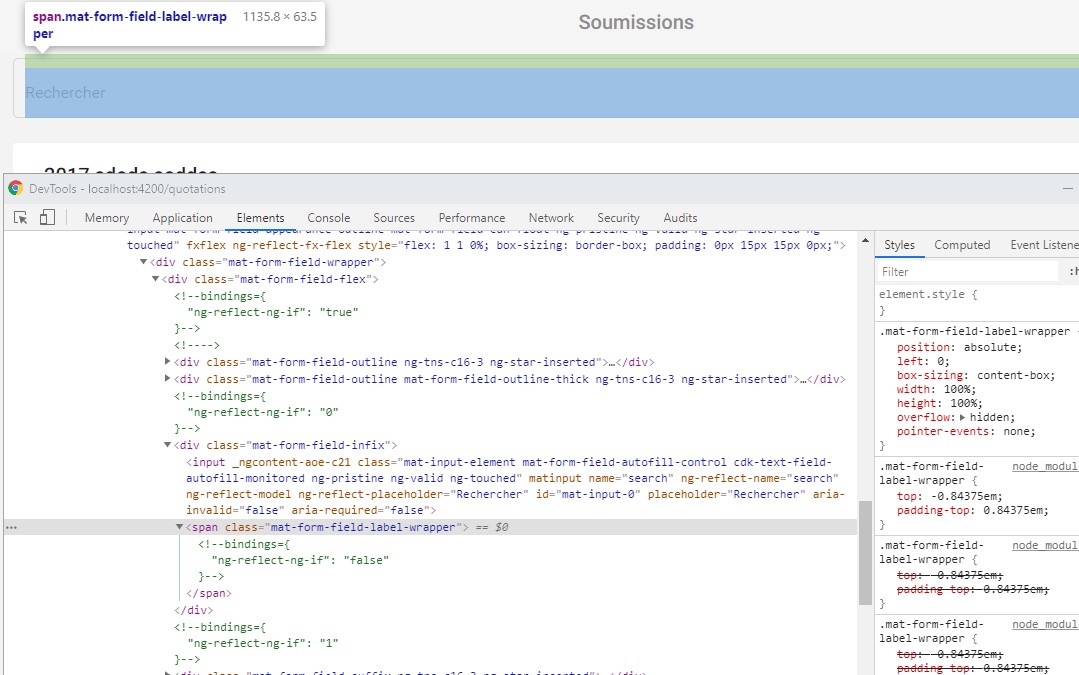Click the three-dot gutter beside selected node
The height and width of the screenshot is (675, 1079).
[x=11, y=528]
